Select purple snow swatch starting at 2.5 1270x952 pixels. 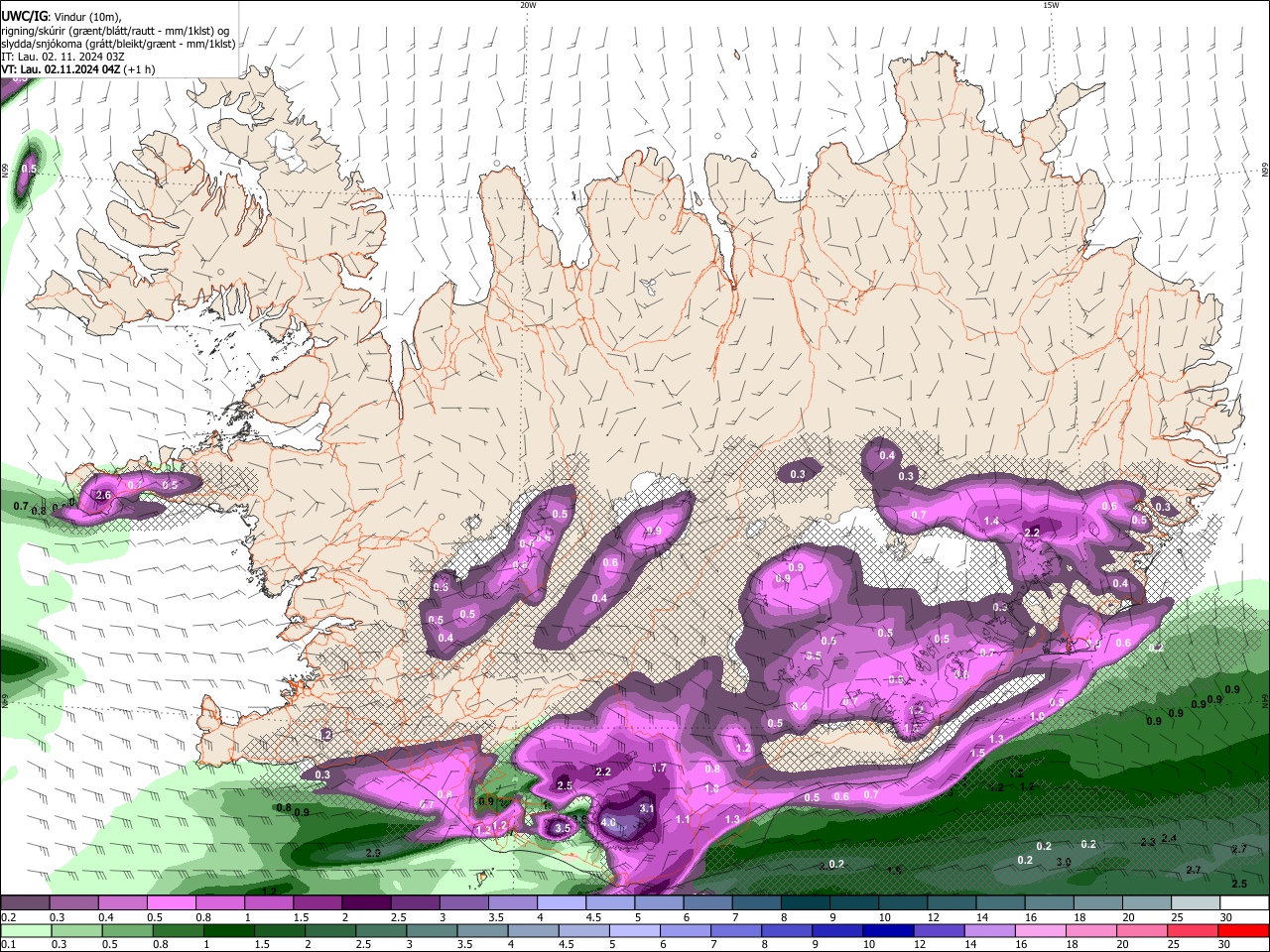414,903
